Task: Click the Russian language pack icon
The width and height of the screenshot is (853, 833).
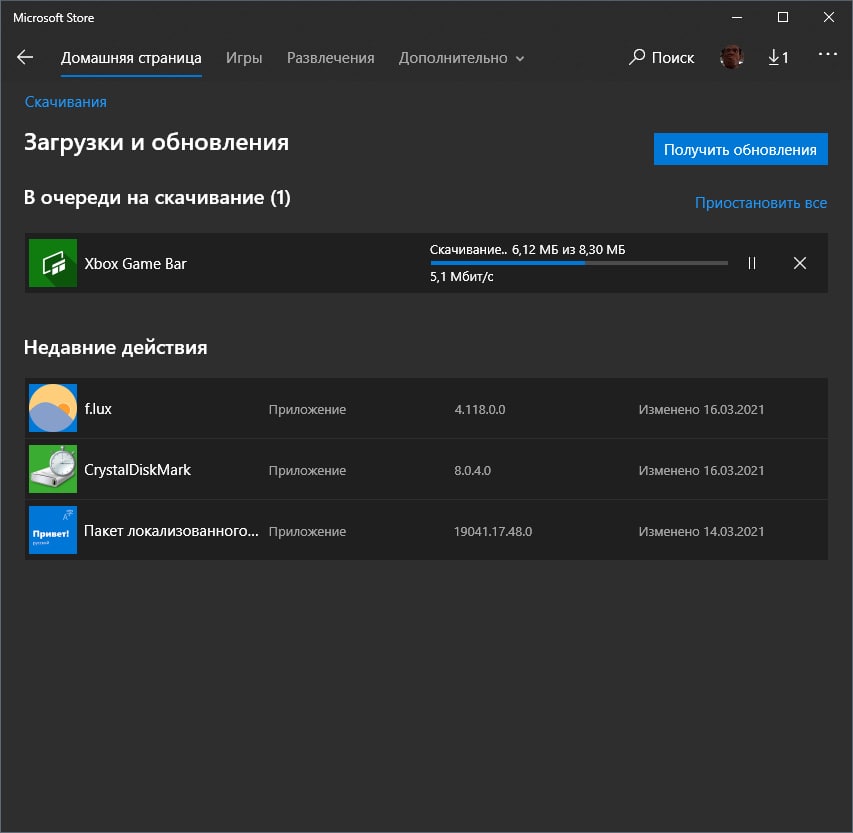Action: point(53,530)
